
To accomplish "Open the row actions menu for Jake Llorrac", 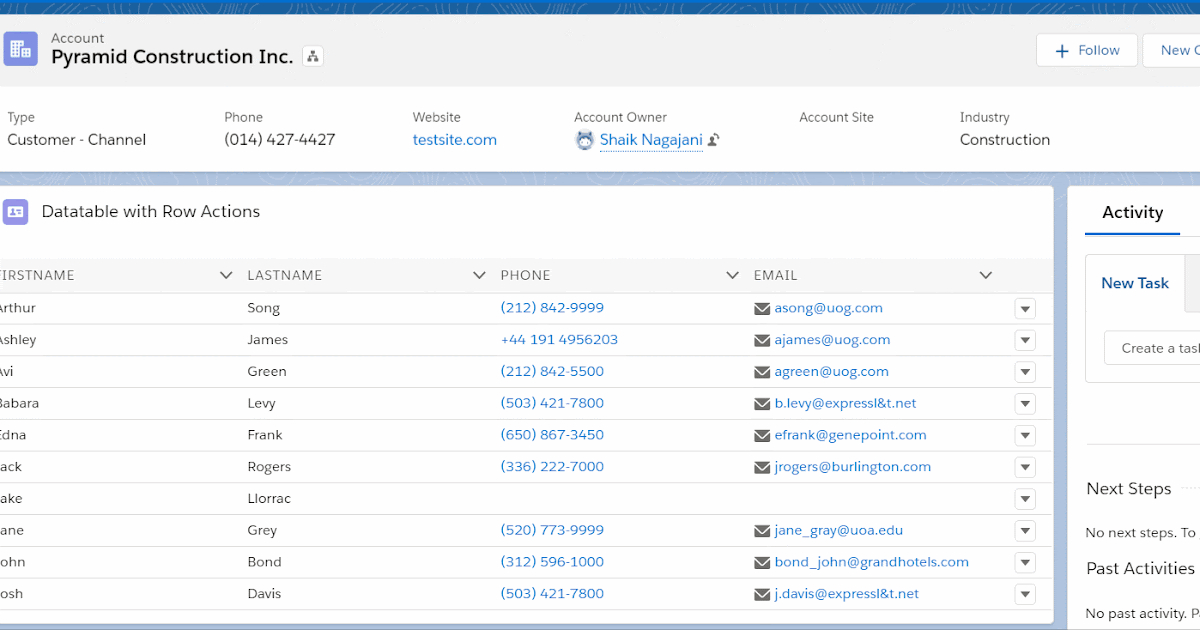I will [1025, 499].
